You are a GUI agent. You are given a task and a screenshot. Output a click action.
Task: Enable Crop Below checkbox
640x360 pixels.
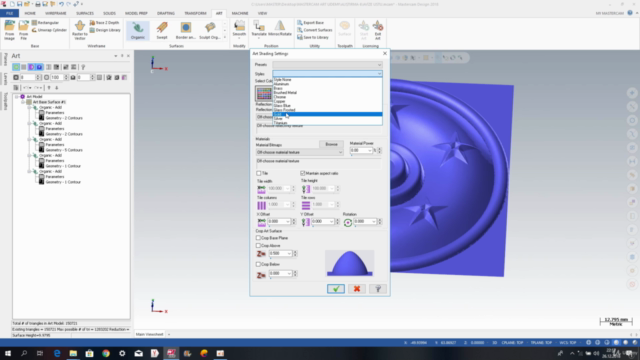[x=258, y=264]
